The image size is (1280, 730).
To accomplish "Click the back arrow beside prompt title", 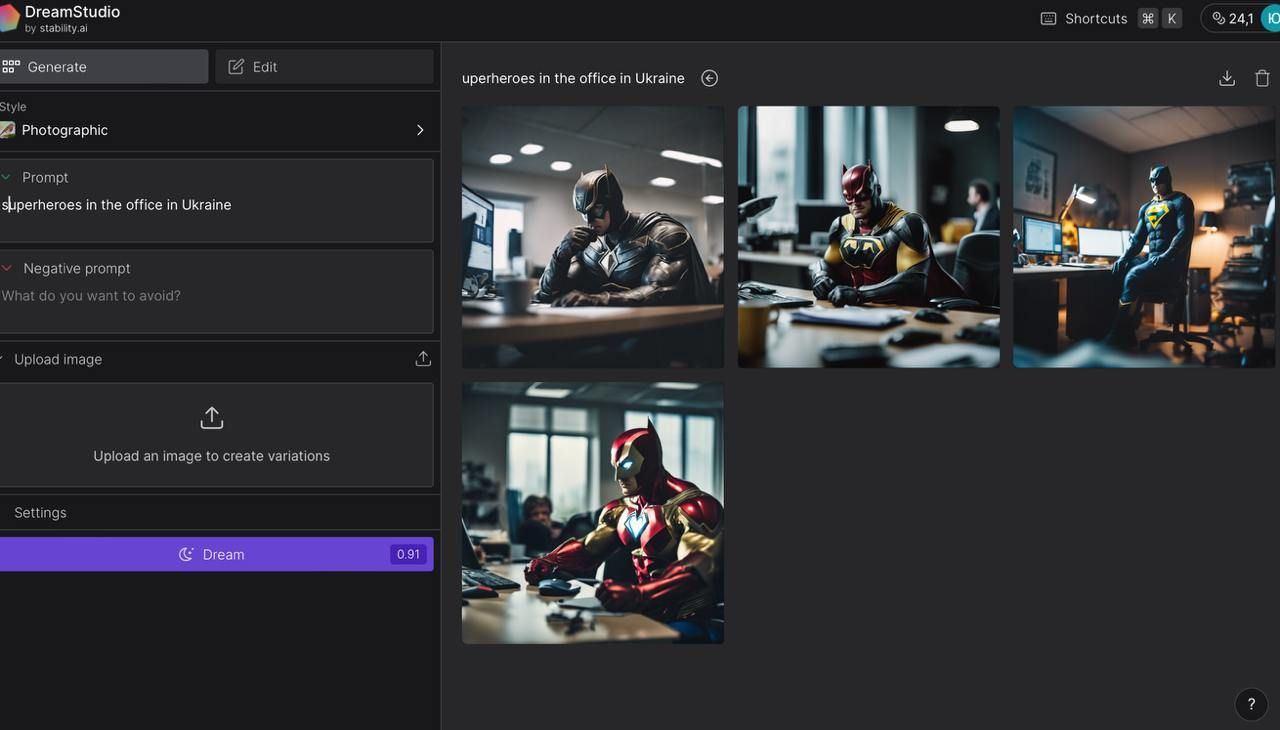I will [709, 78].
